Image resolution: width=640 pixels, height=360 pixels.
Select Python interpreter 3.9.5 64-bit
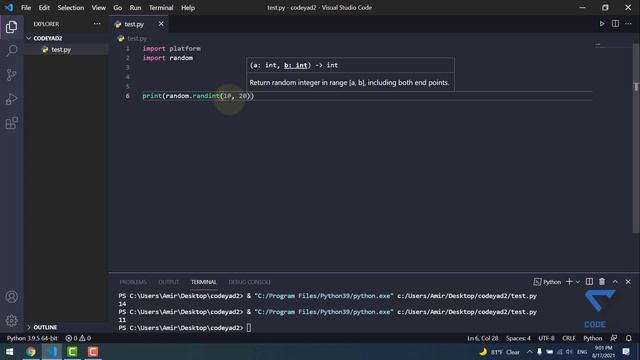click(x=32, y=338)
